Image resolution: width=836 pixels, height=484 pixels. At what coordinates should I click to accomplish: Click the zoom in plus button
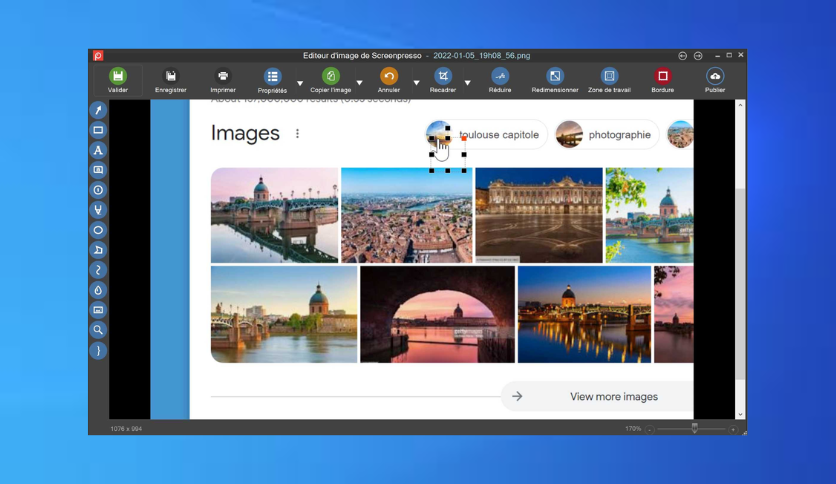pos(733,429)
